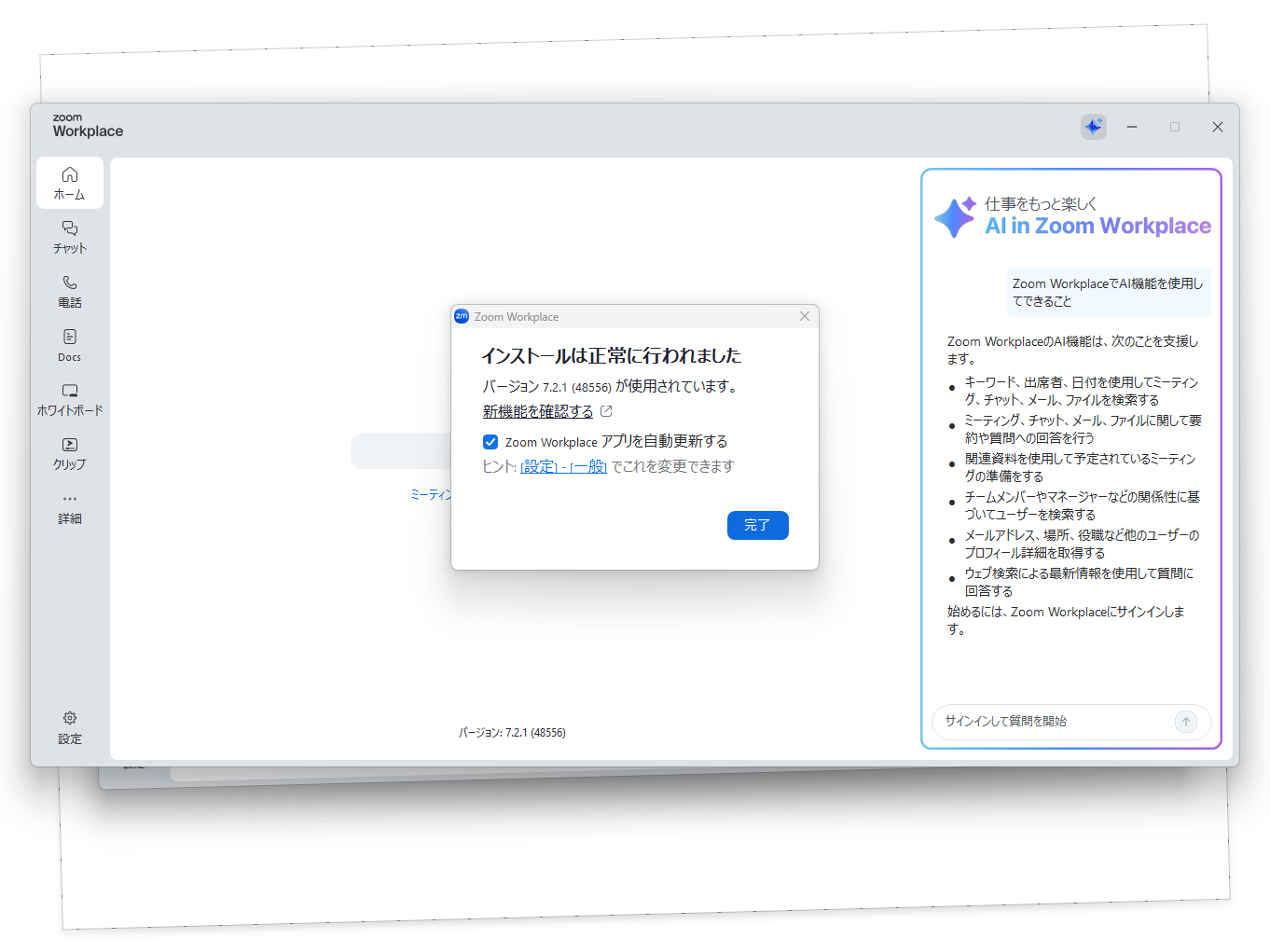
Task: Click the Zoom WorkplaceでAI機能を使用してできること message bubble
Action: 1108,292
